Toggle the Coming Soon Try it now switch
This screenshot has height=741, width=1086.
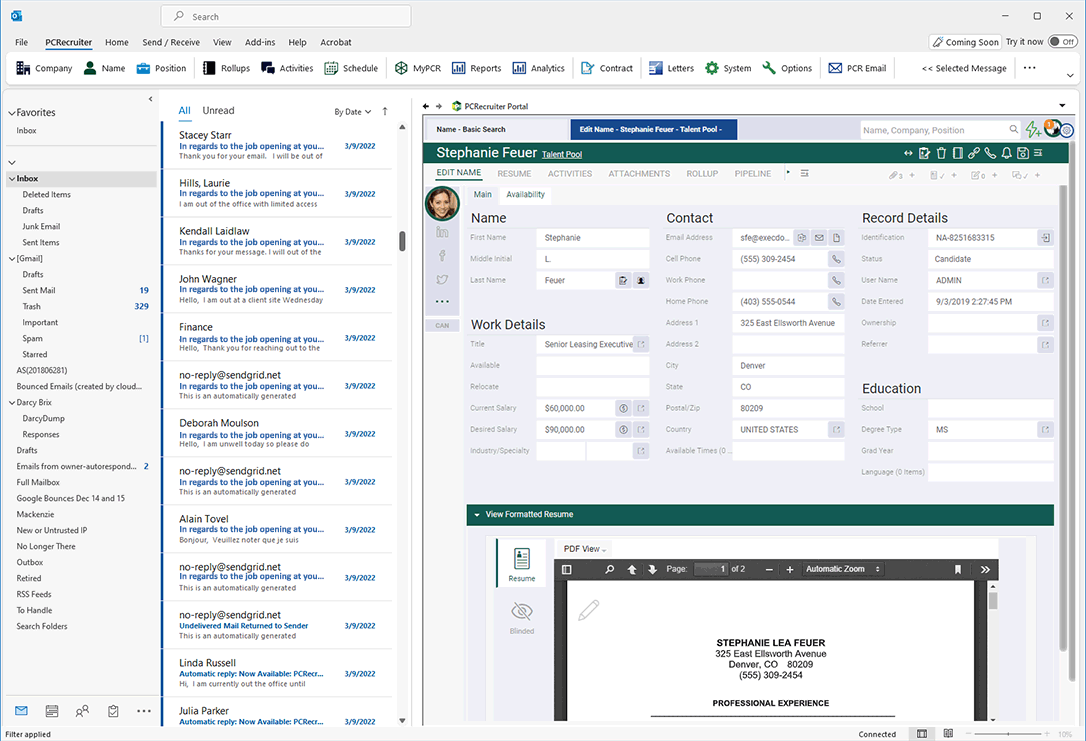[1062, 42]
